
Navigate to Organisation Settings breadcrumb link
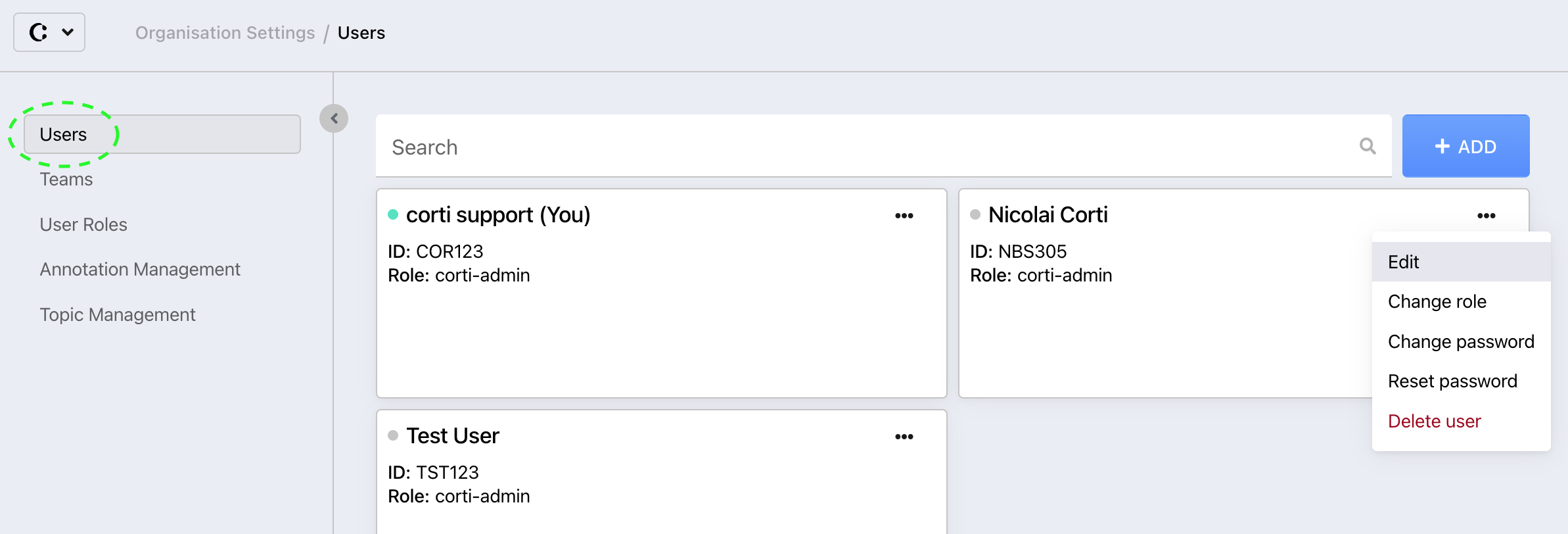point(225,33)
